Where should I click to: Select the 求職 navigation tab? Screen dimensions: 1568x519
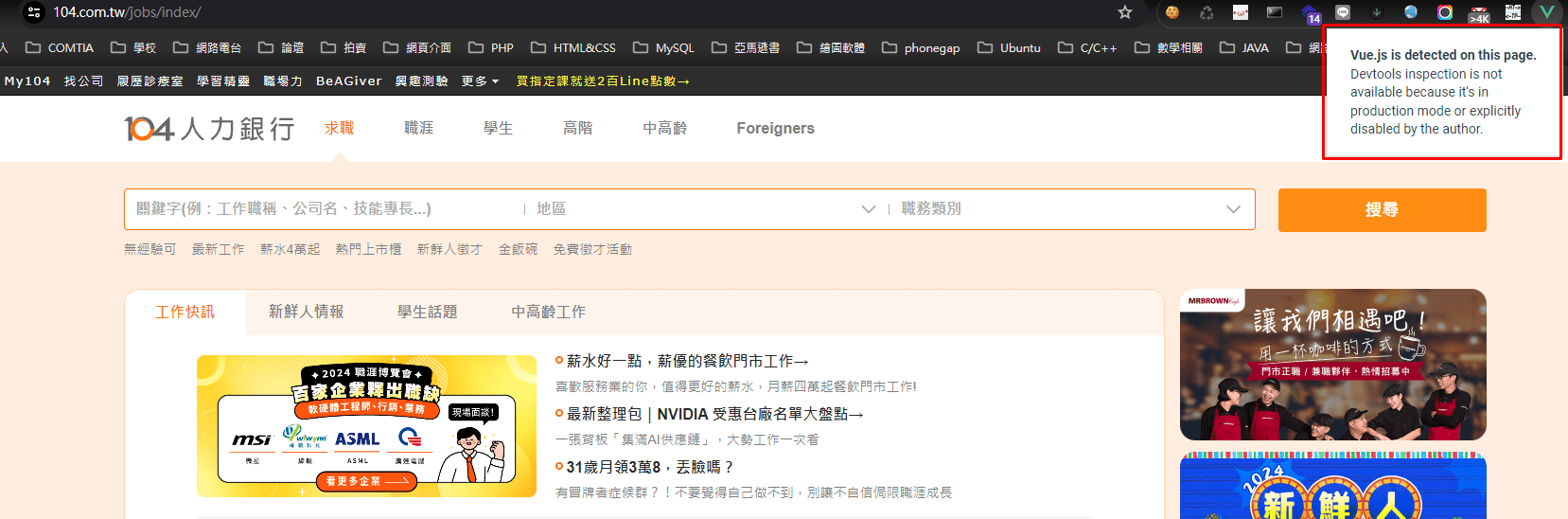340,128
